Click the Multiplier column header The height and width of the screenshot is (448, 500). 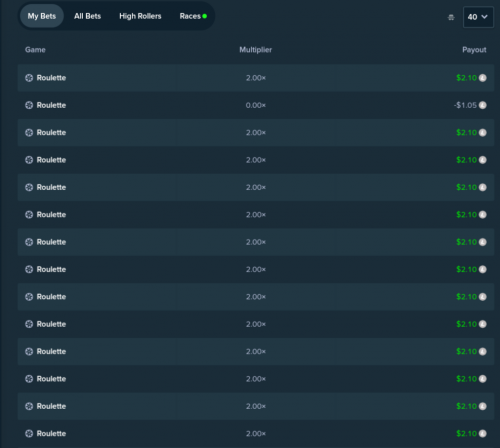[x=256, y=50]
